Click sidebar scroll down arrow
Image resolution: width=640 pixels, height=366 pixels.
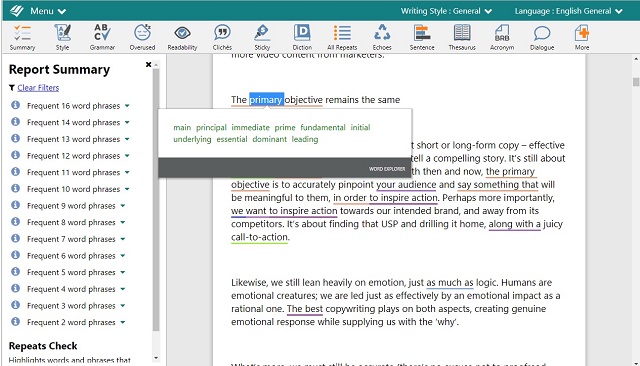pos(156,358)
